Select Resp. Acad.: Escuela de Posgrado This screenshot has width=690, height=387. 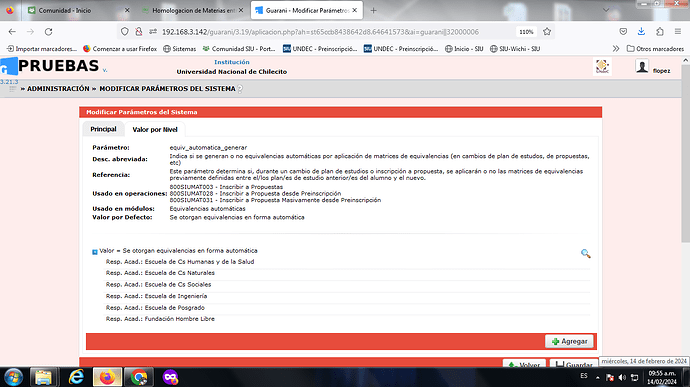pyautogui.click(x=155, y=307)
